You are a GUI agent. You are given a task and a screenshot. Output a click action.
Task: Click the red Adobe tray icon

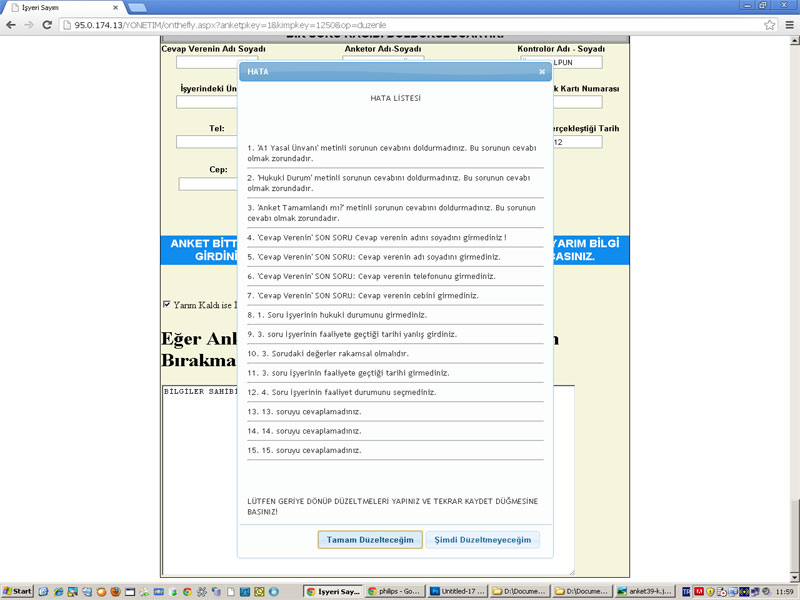[698, 592]
